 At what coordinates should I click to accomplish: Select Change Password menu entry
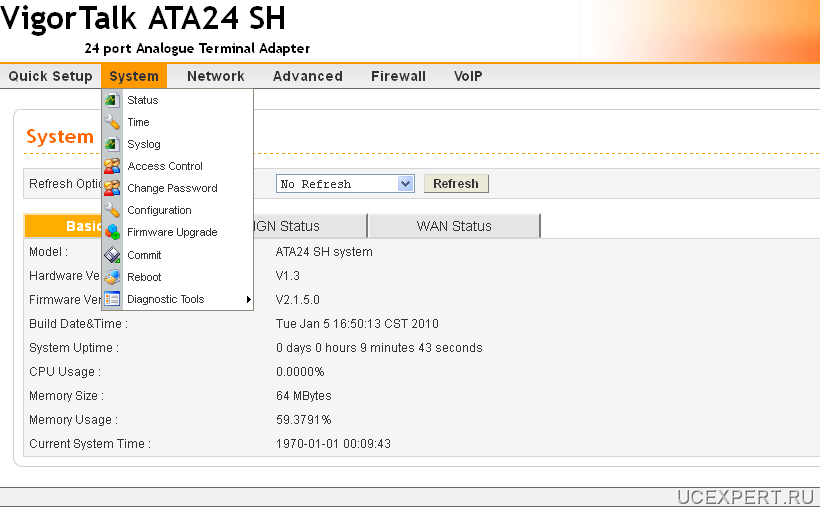[172, 188]
